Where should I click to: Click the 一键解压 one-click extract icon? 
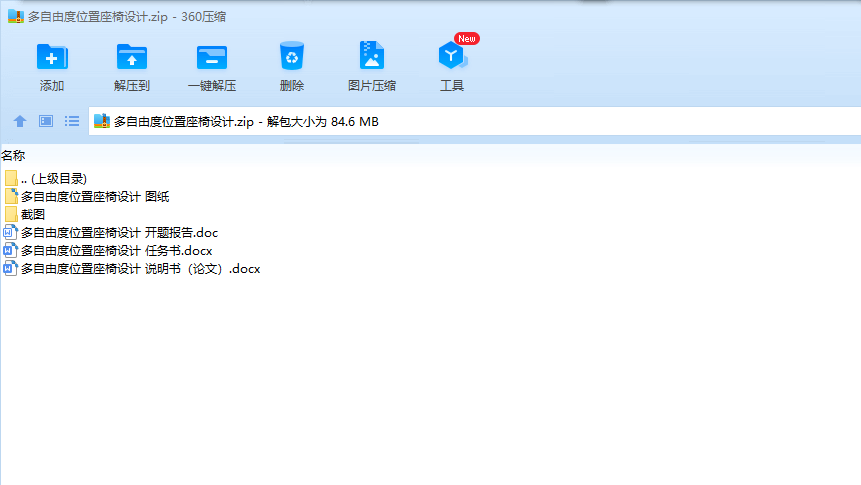(x=212, y=57)
